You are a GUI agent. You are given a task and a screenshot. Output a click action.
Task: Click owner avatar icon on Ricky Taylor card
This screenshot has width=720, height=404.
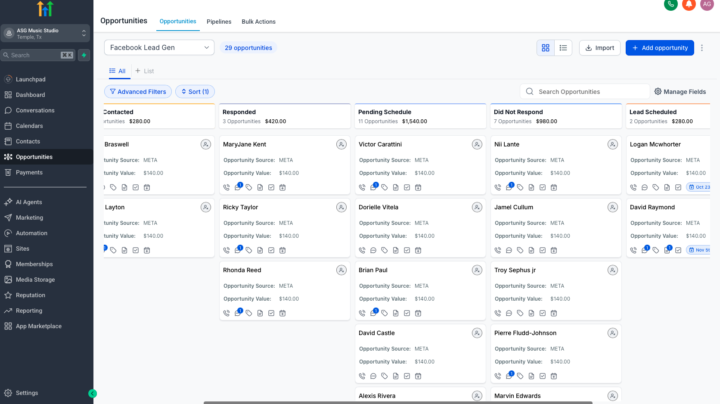[x=341, y=207]
